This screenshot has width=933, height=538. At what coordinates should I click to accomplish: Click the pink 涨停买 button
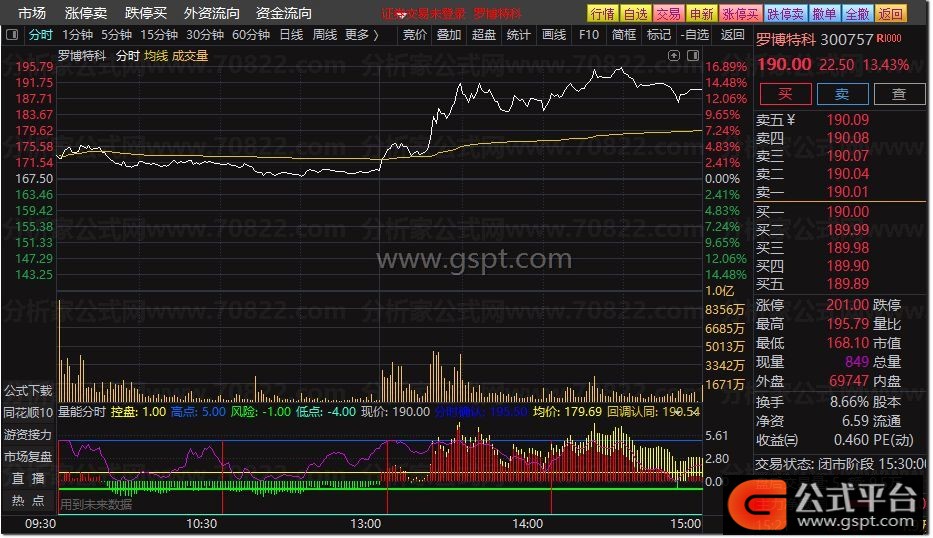(740, 14)
